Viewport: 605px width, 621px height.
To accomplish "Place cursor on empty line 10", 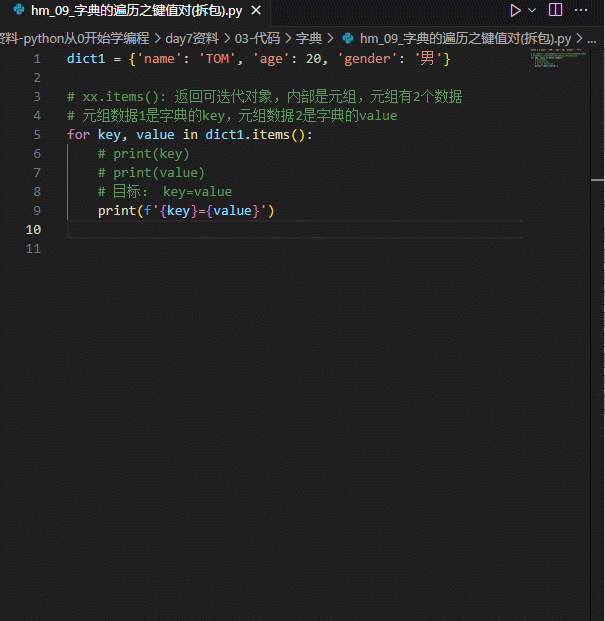I will (295, 230).
